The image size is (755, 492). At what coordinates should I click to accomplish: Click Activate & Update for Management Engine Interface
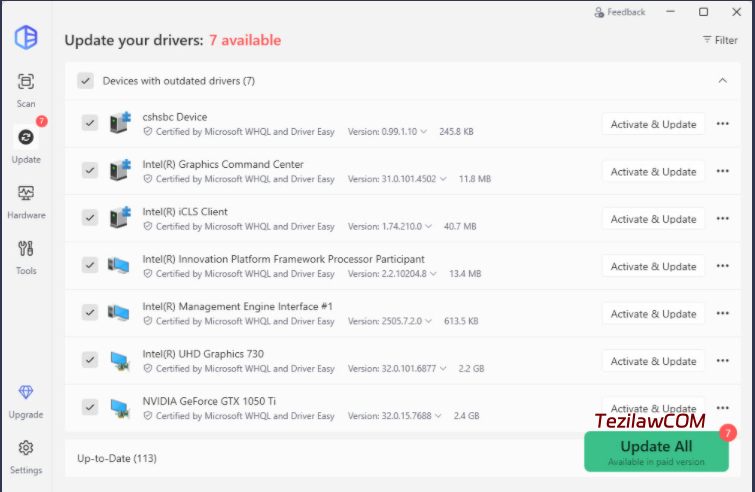click(x=653, y=314)
